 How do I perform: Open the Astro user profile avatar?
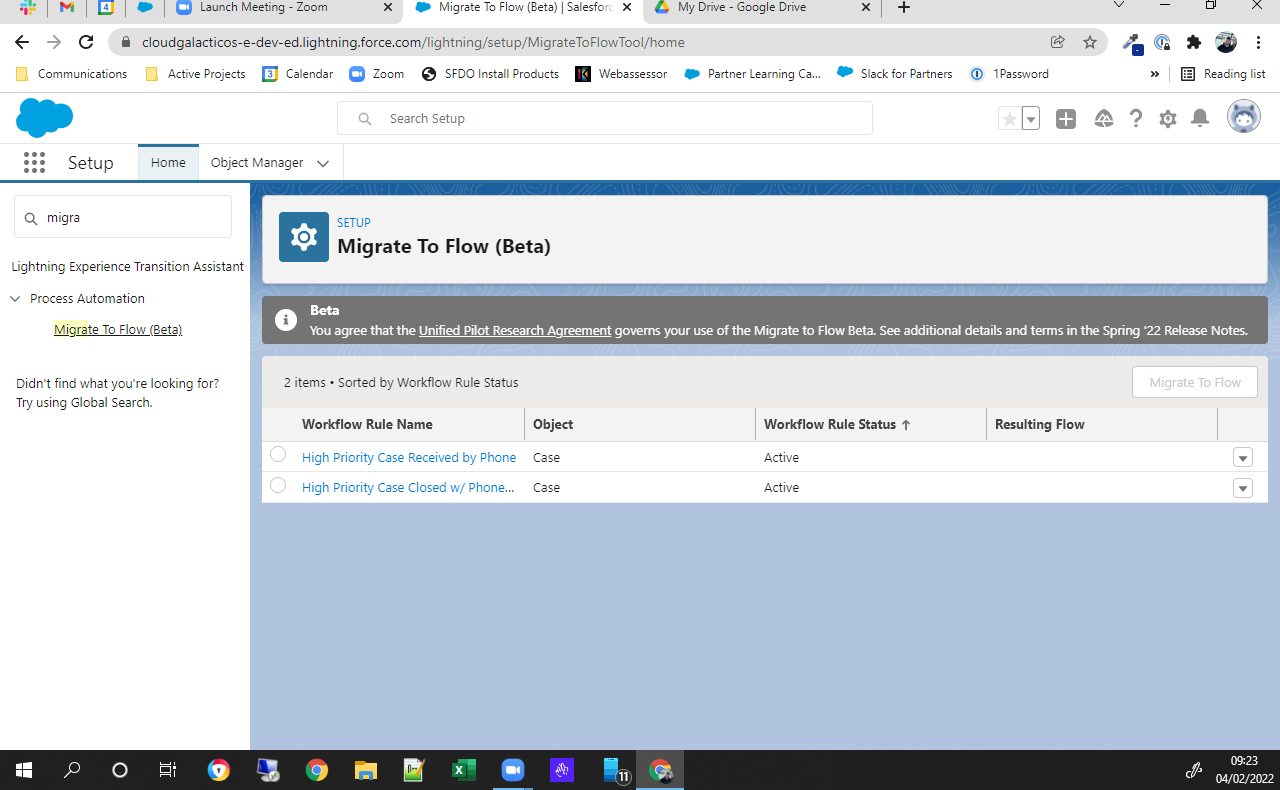click(1244, 117)
